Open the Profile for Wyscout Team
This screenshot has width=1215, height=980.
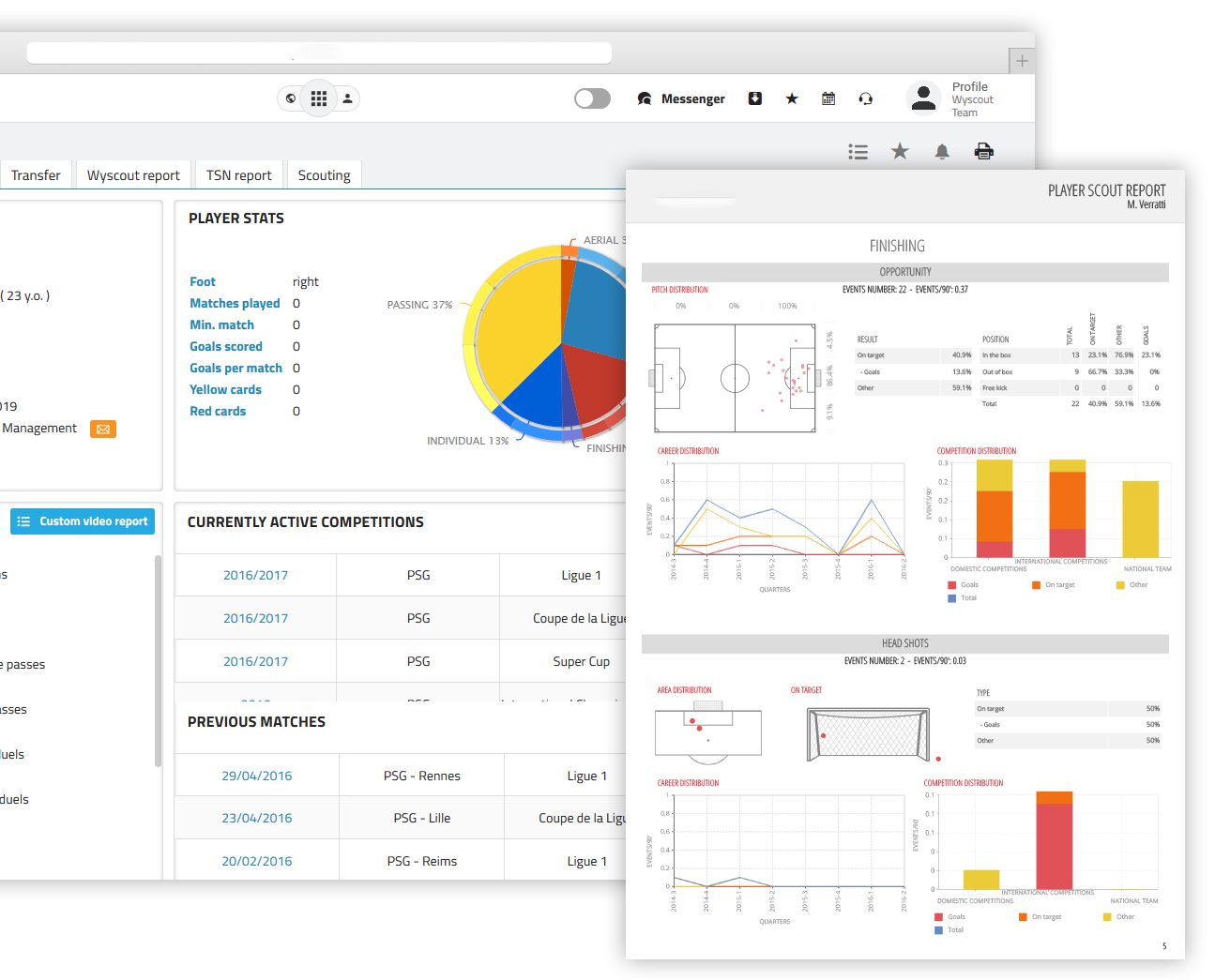[949, 98]
